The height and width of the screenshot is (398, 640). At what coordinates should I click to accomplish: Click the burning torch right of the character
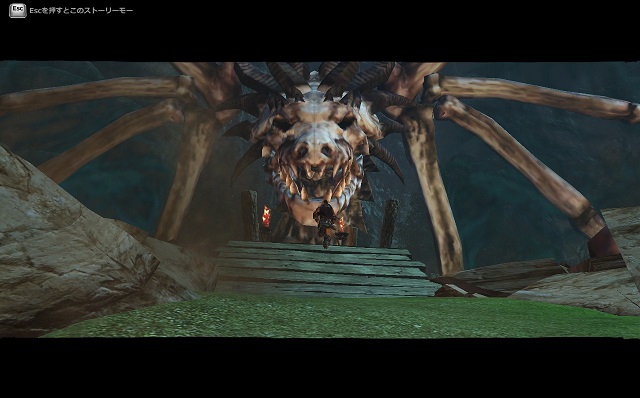tap(341, 225)
